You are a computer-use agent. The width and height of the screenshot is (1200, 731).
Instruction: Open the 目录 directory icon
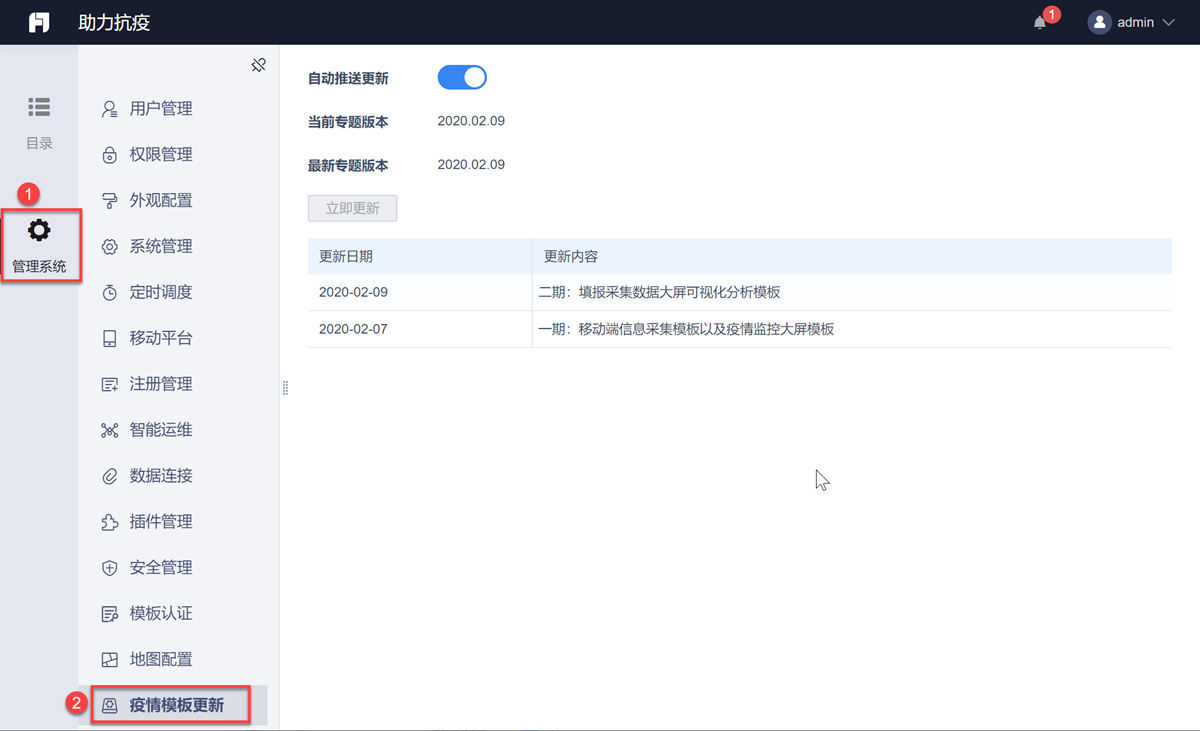[39, 107]
